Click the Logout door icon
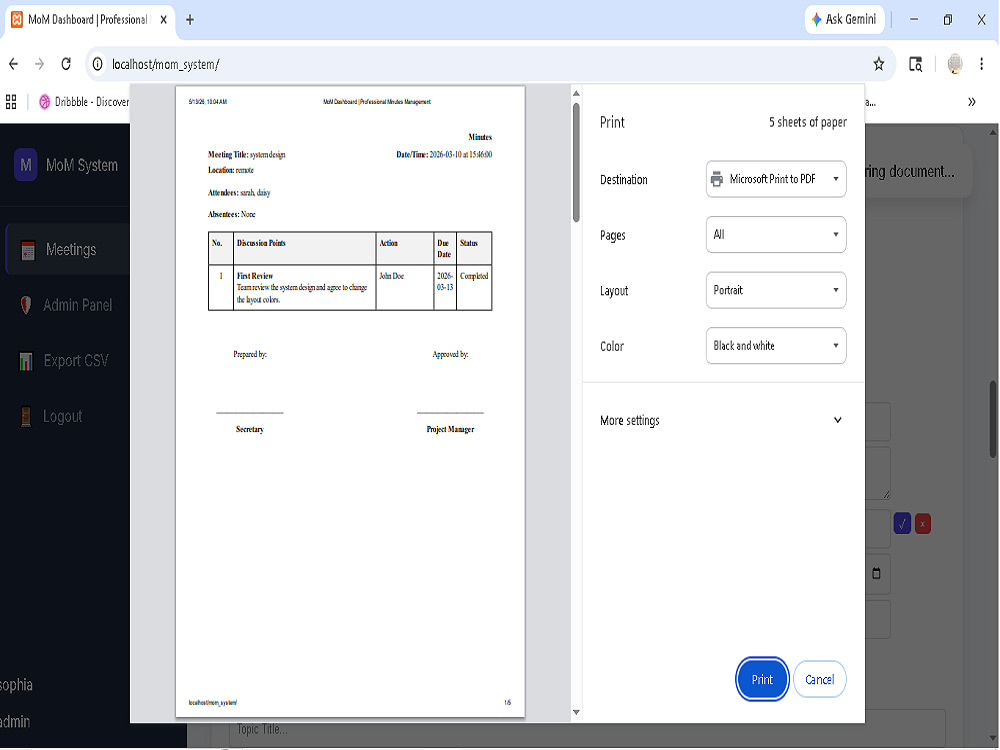 pyautogui.click(x=26, y=416)
